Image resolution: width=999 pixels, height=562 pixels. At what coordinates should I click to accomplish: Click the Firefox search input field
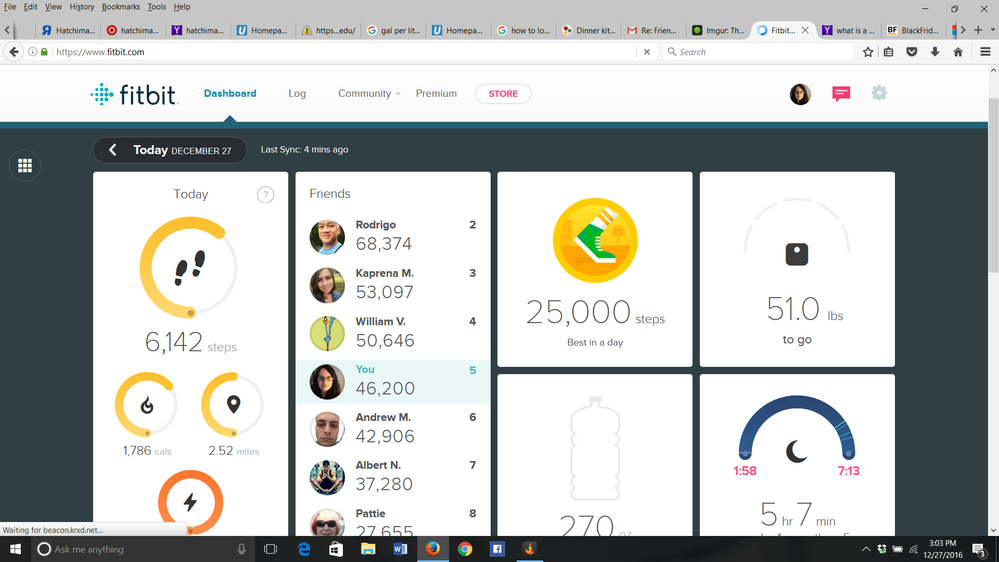coord(760,52)
